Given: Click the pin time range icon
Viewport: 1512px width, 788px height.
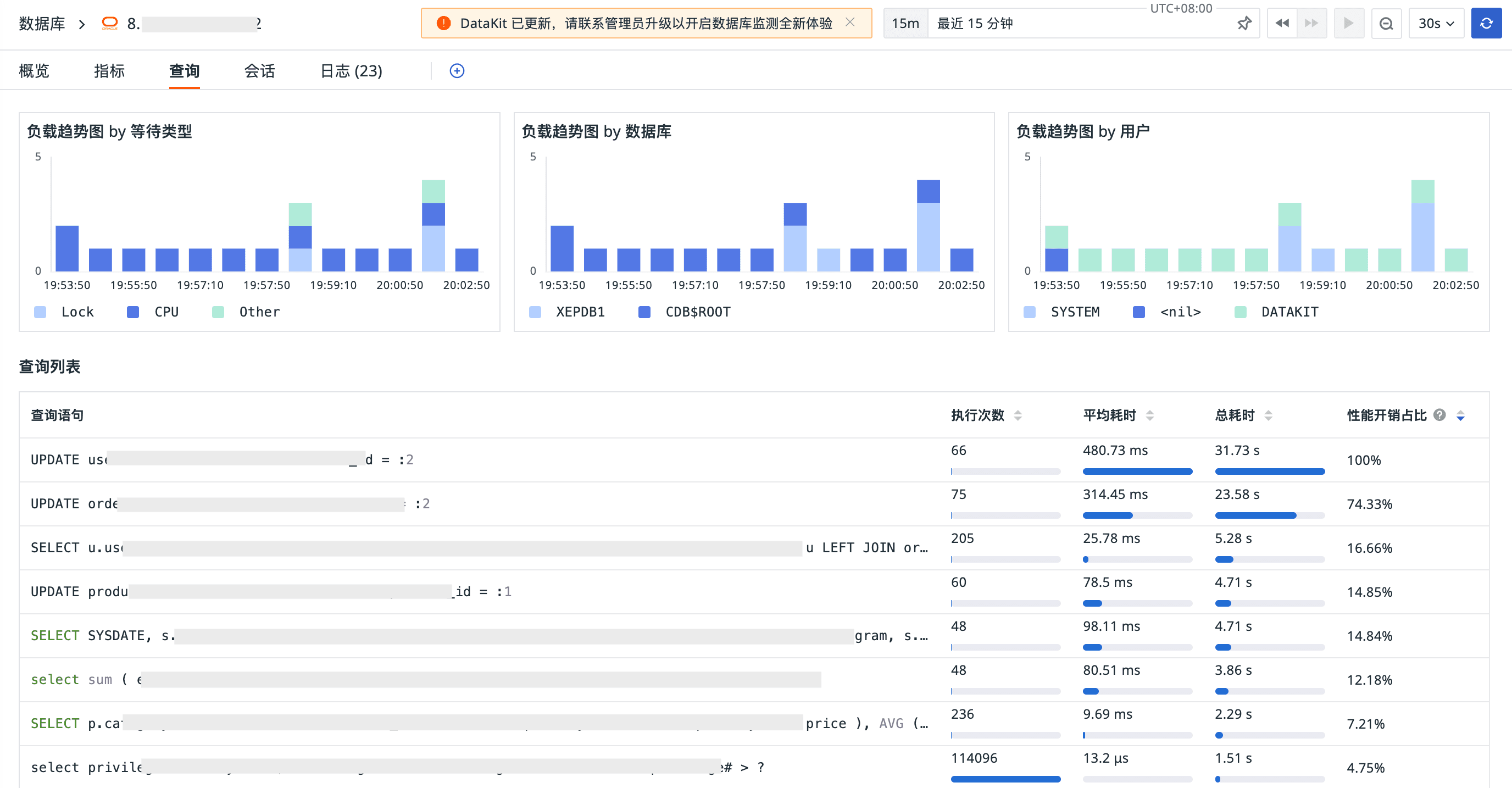Looking at the screenshot, I should [1243, 24].
